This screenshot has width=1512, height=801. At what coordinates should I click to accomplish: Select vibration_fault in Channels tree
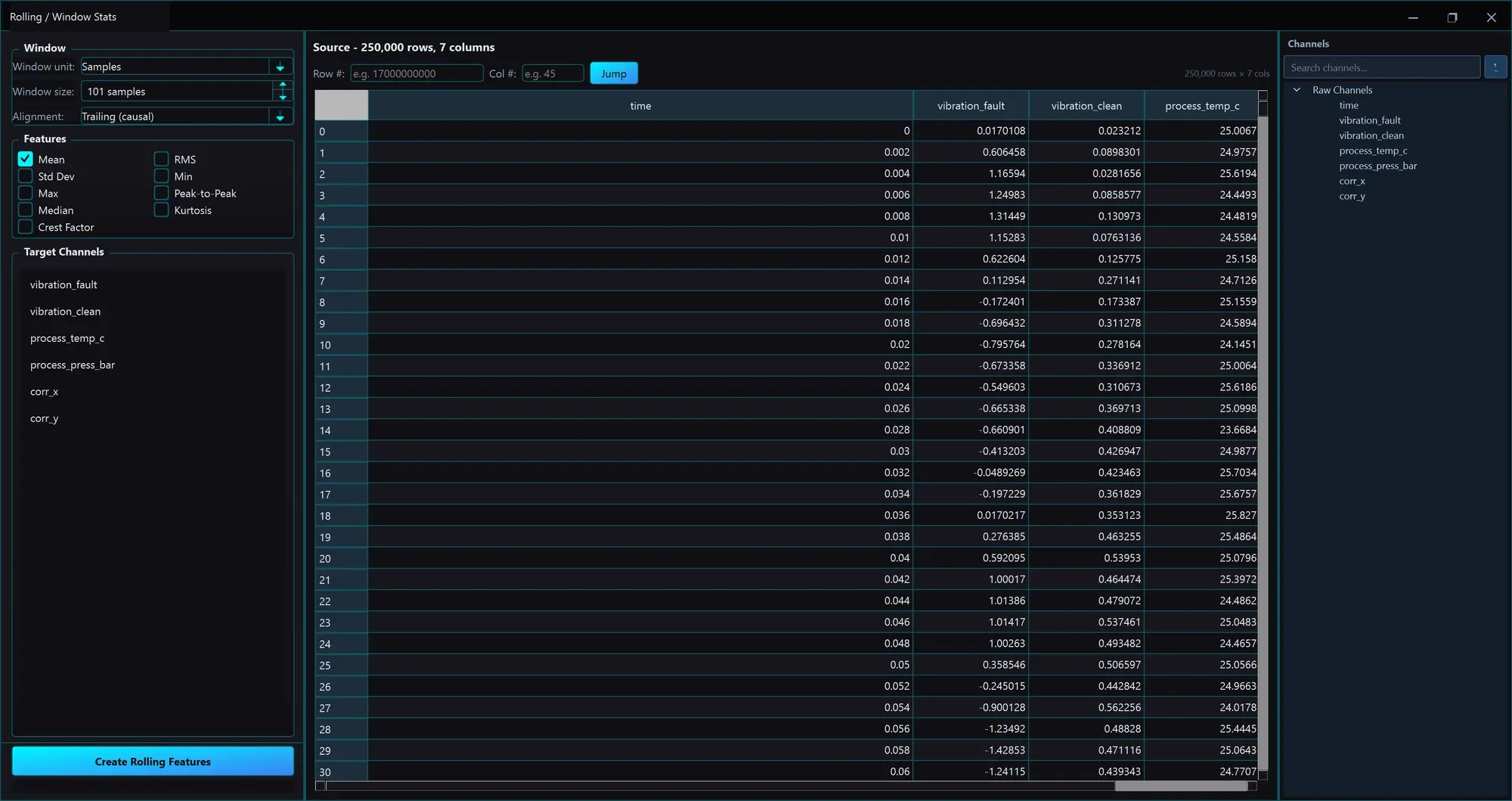click(1370, 120)
